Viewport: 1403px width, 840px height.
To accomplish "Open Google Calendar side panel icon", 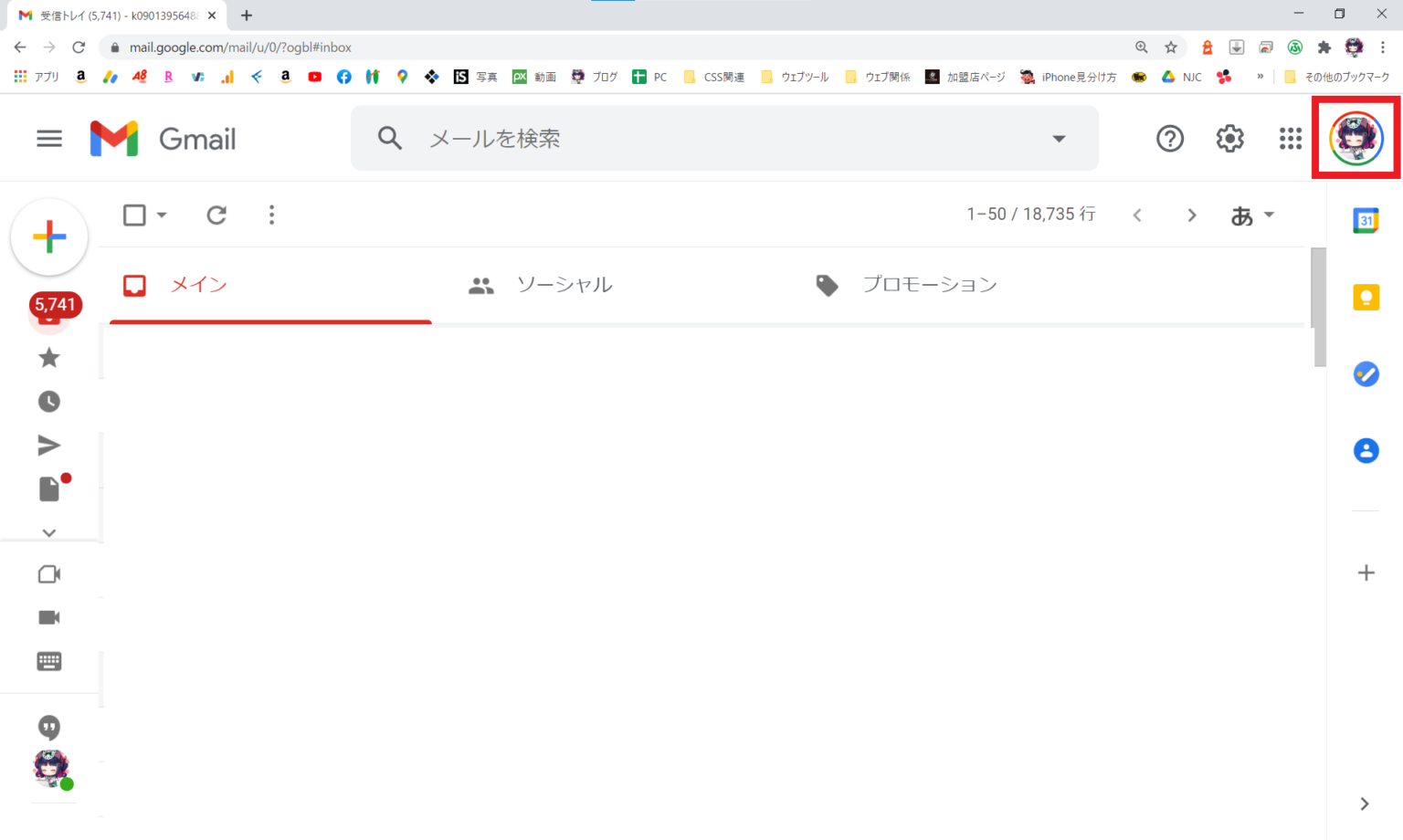I will pos(1366,221).
